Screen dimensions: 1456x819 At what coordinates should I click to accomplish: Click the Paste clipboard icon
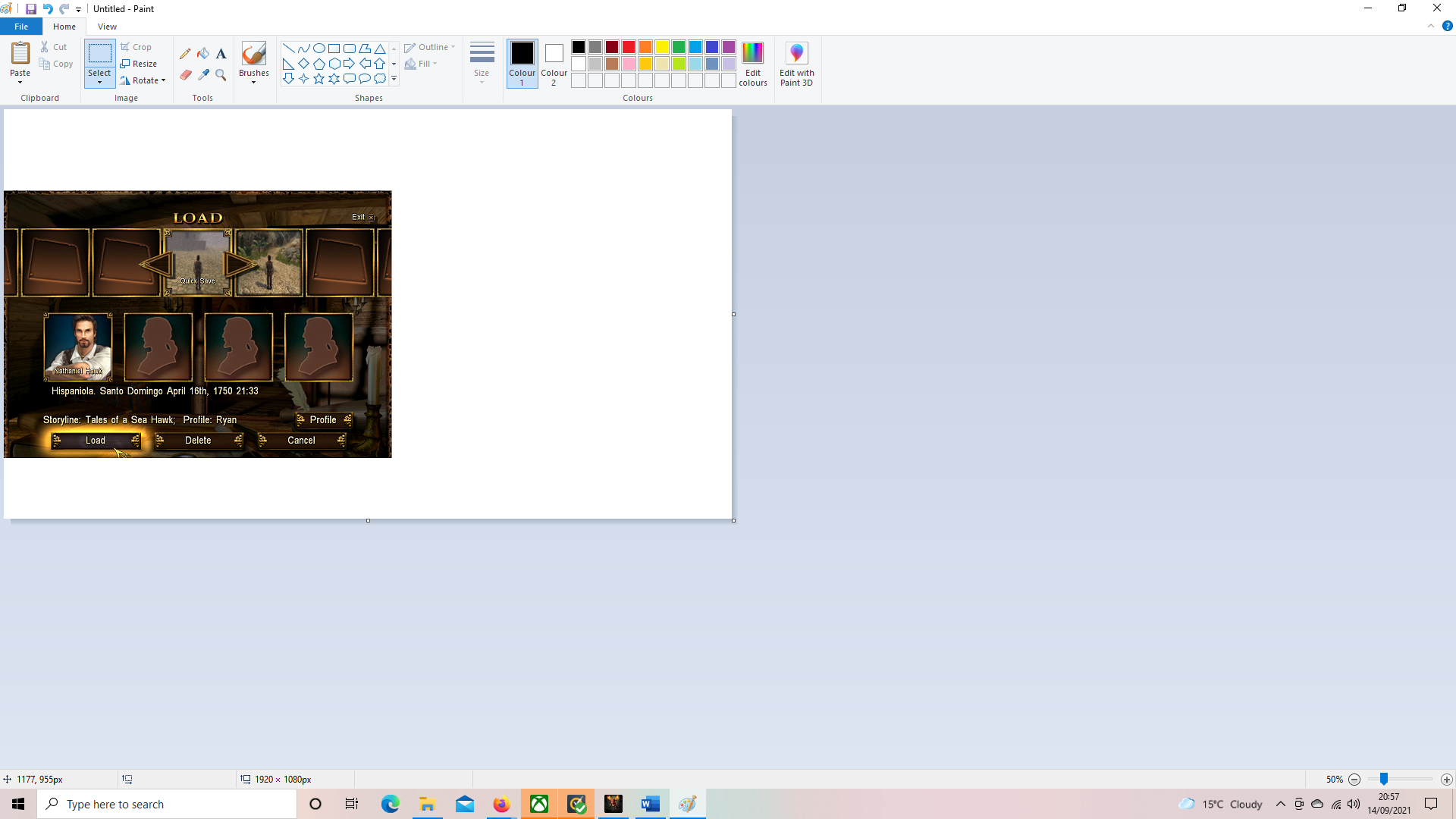(20, 53)
